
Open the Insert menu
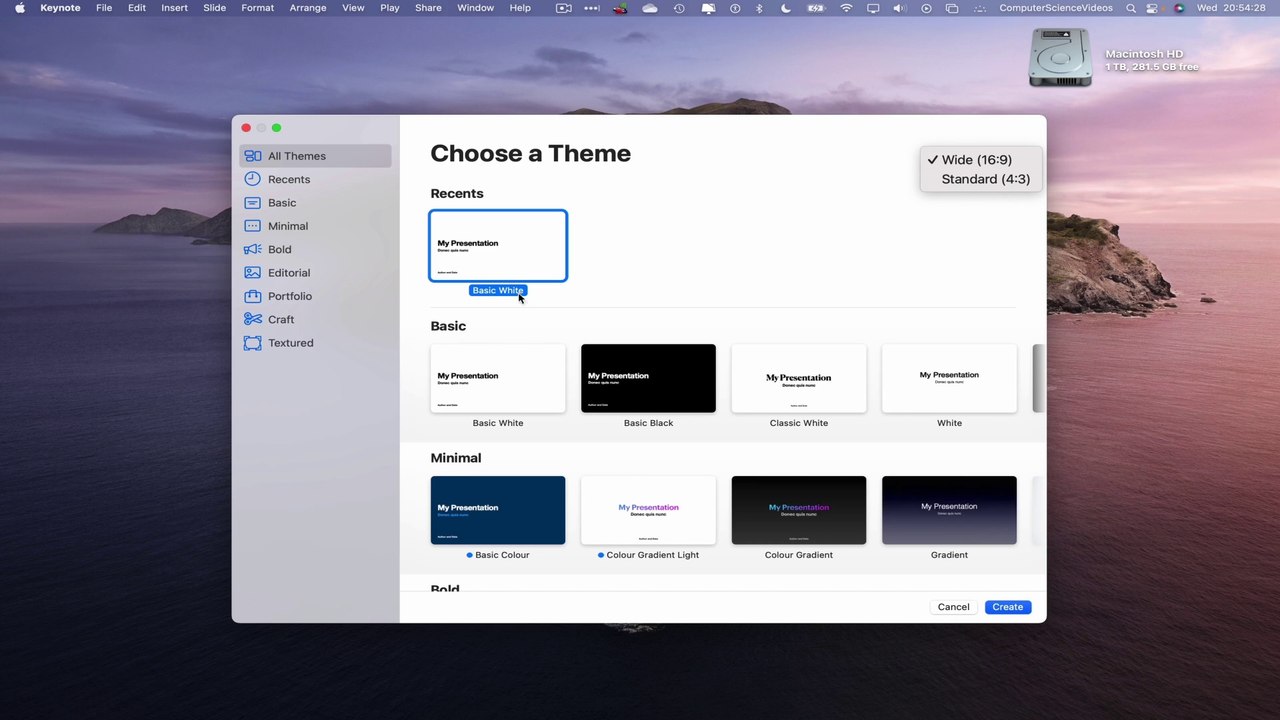tap(174, 8)
